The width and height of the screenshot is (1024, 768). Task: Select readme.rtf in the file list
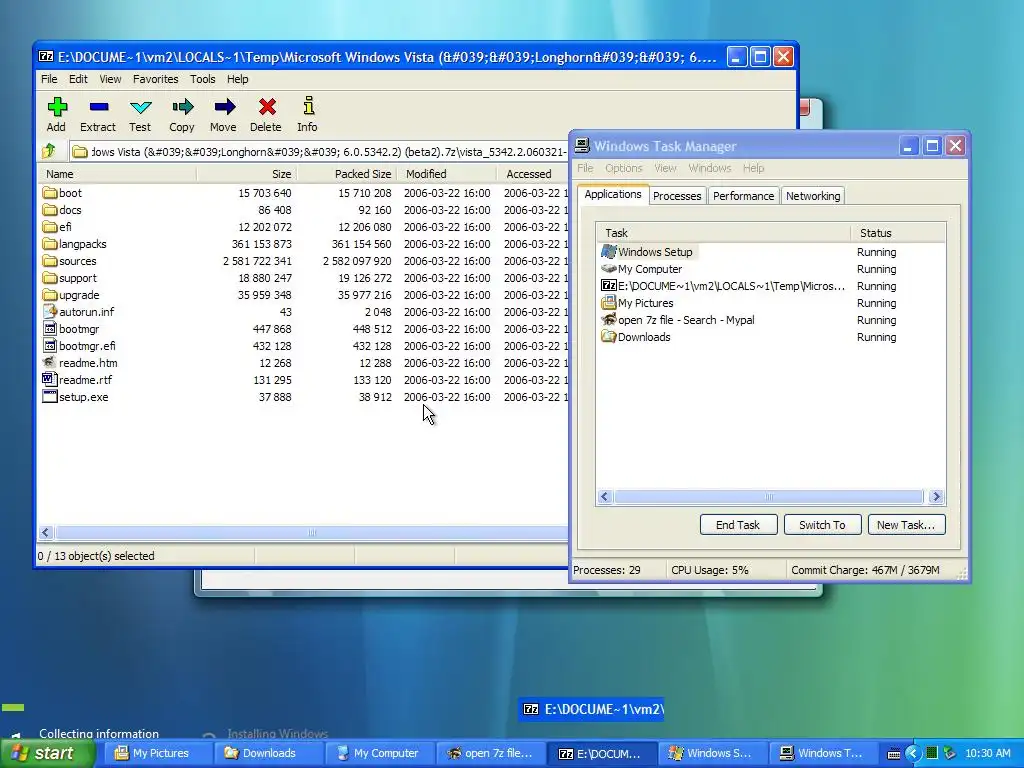[x=77, y=379]
